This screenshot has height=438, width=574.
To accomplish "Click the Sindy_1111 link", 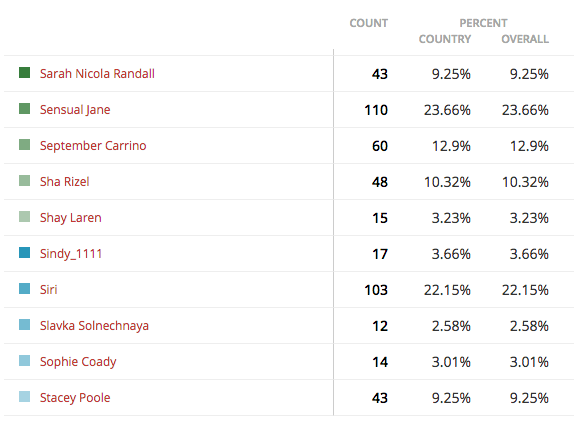I will pyautogui.click(x=71, y=253).
